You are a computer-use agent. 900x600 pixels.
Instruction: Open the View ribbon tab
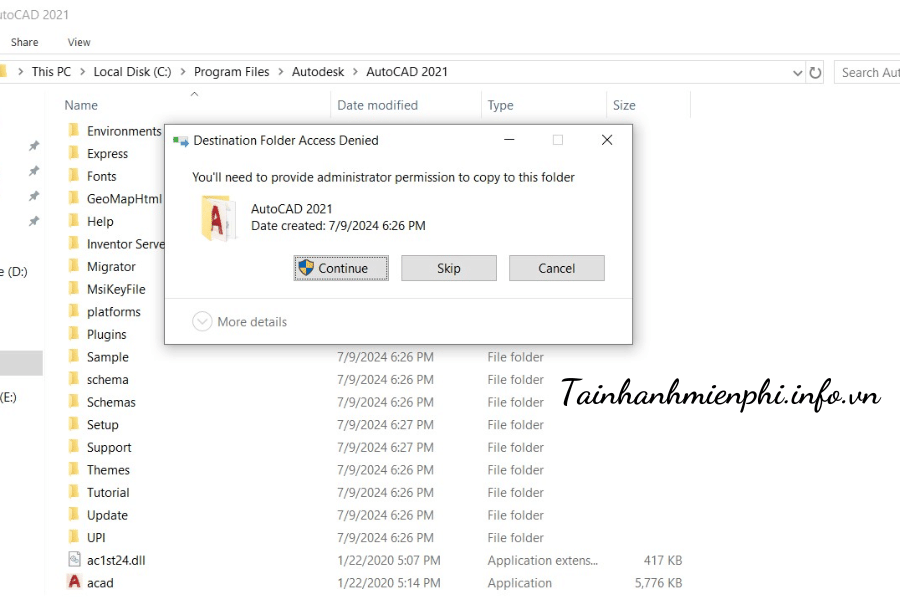pos(79,42)
